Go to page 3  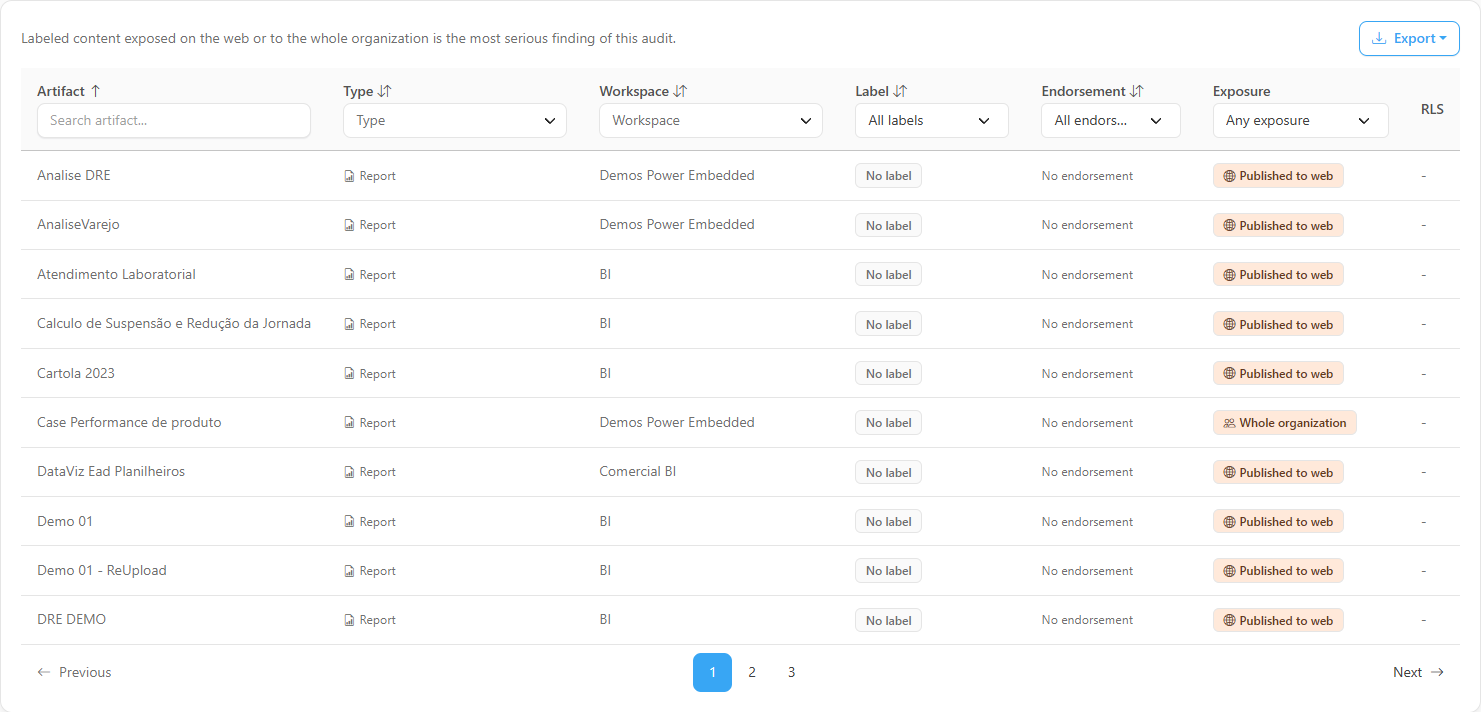[x=791, y=673]
